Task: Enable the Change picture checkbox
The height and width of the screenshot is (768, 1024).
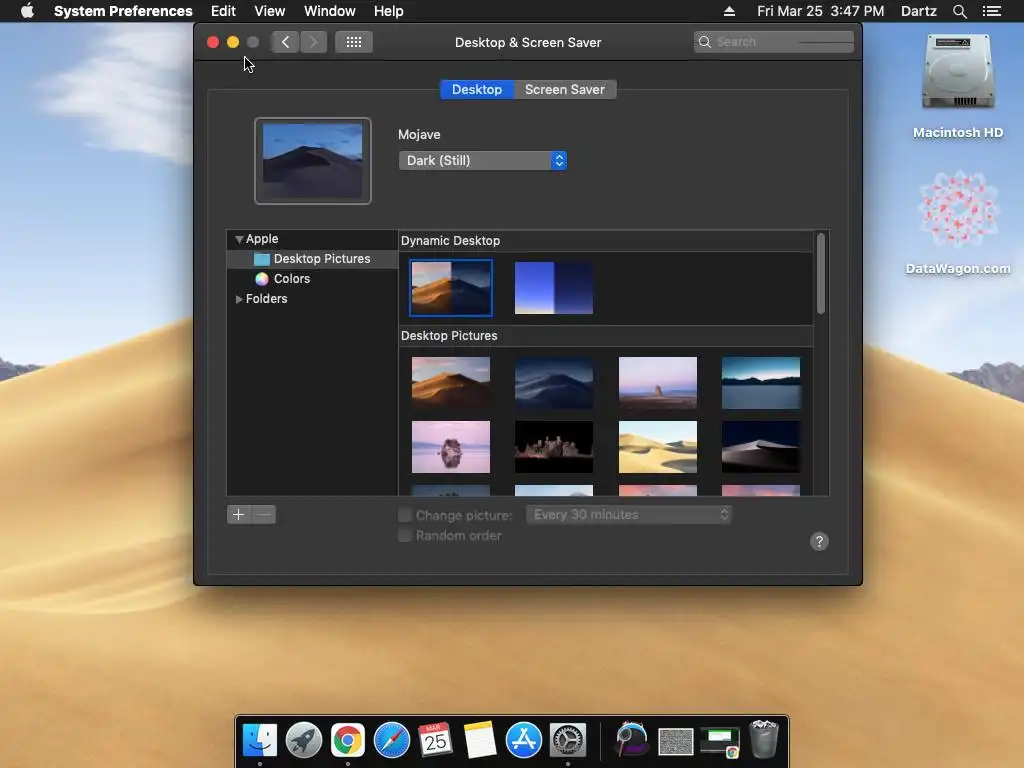Action: [x=405, y=515]
